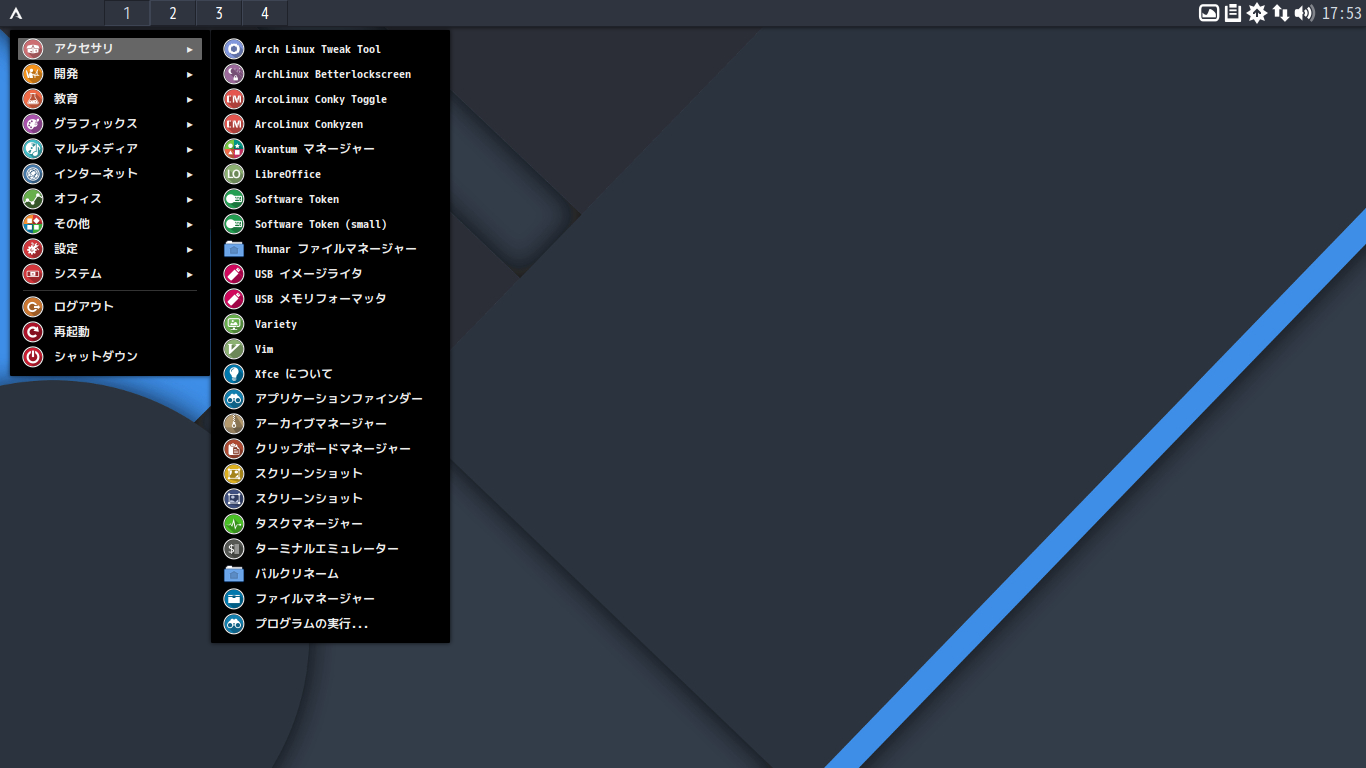The height and width of the screenshot is (768, 1366).
Task: Open アーカイブマネージャー icon
Action: coord(233,424)
